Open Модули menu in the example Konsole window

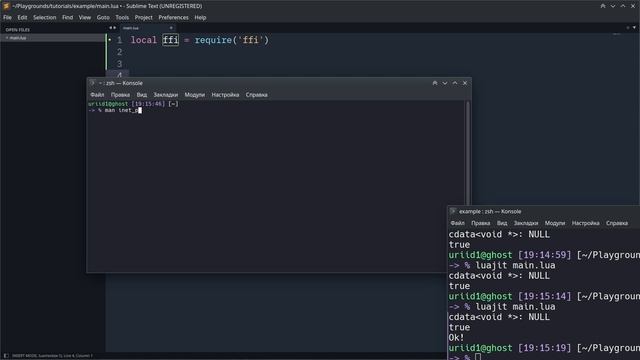pos(555,223)
